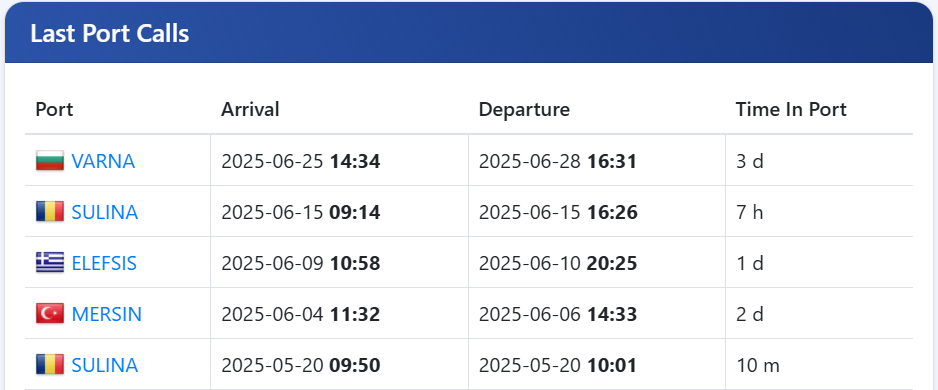Click the Arrival column header
The image size is (938, 390).
coord(250,109)
